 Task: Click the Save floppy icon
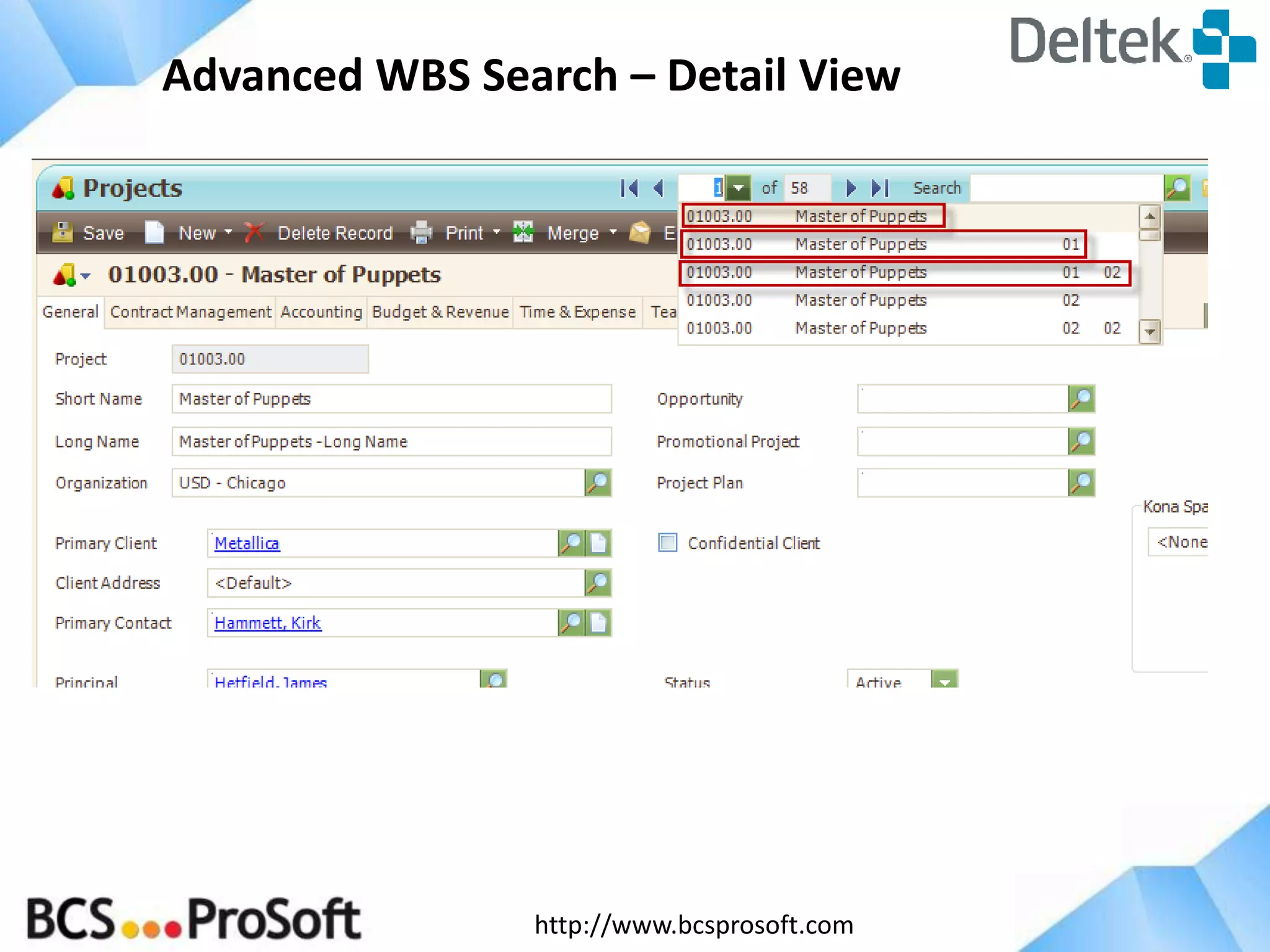[x=62, y=232]
